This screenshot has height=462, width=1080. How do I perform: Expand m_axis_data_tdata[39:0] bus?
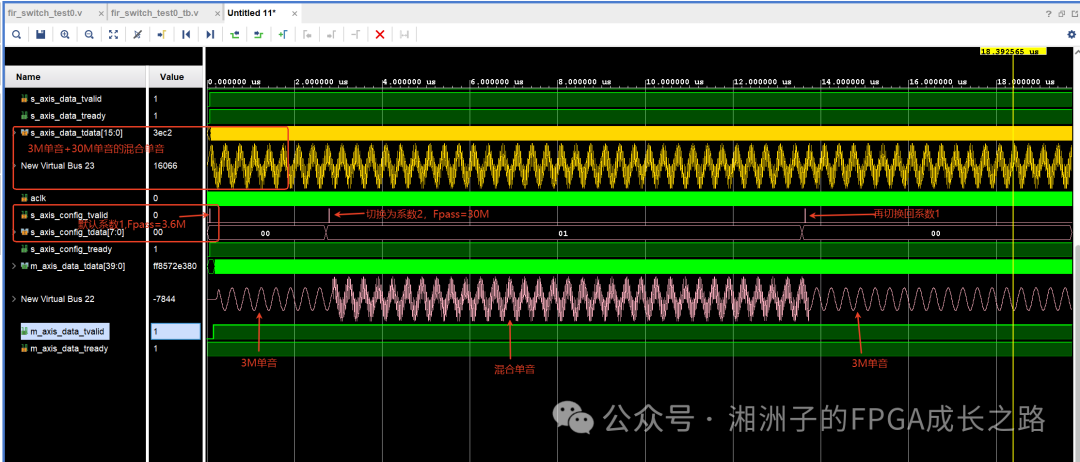pos(15,265)
